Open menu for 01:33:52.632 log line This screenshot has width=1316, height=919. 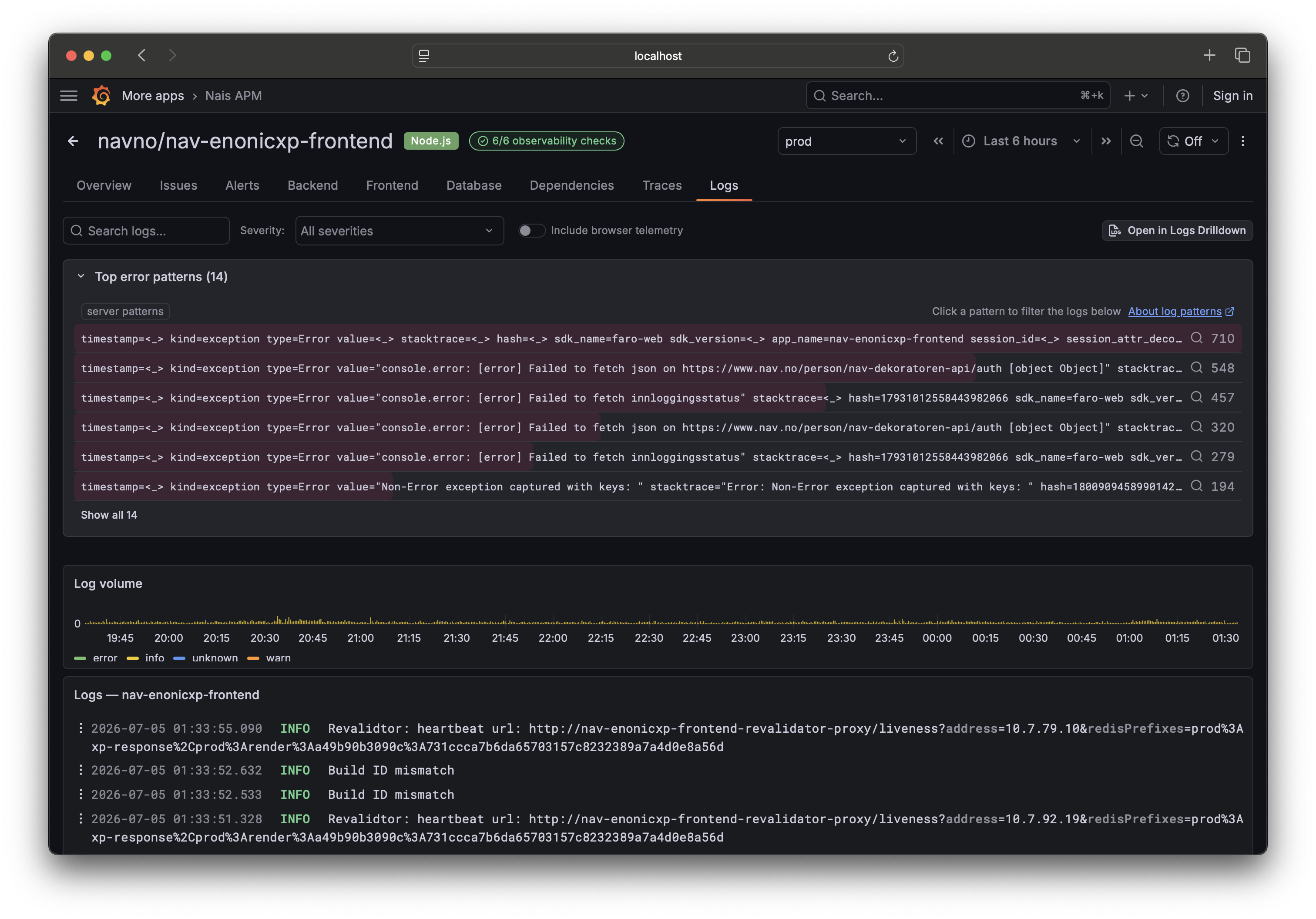tap(81, 769)
